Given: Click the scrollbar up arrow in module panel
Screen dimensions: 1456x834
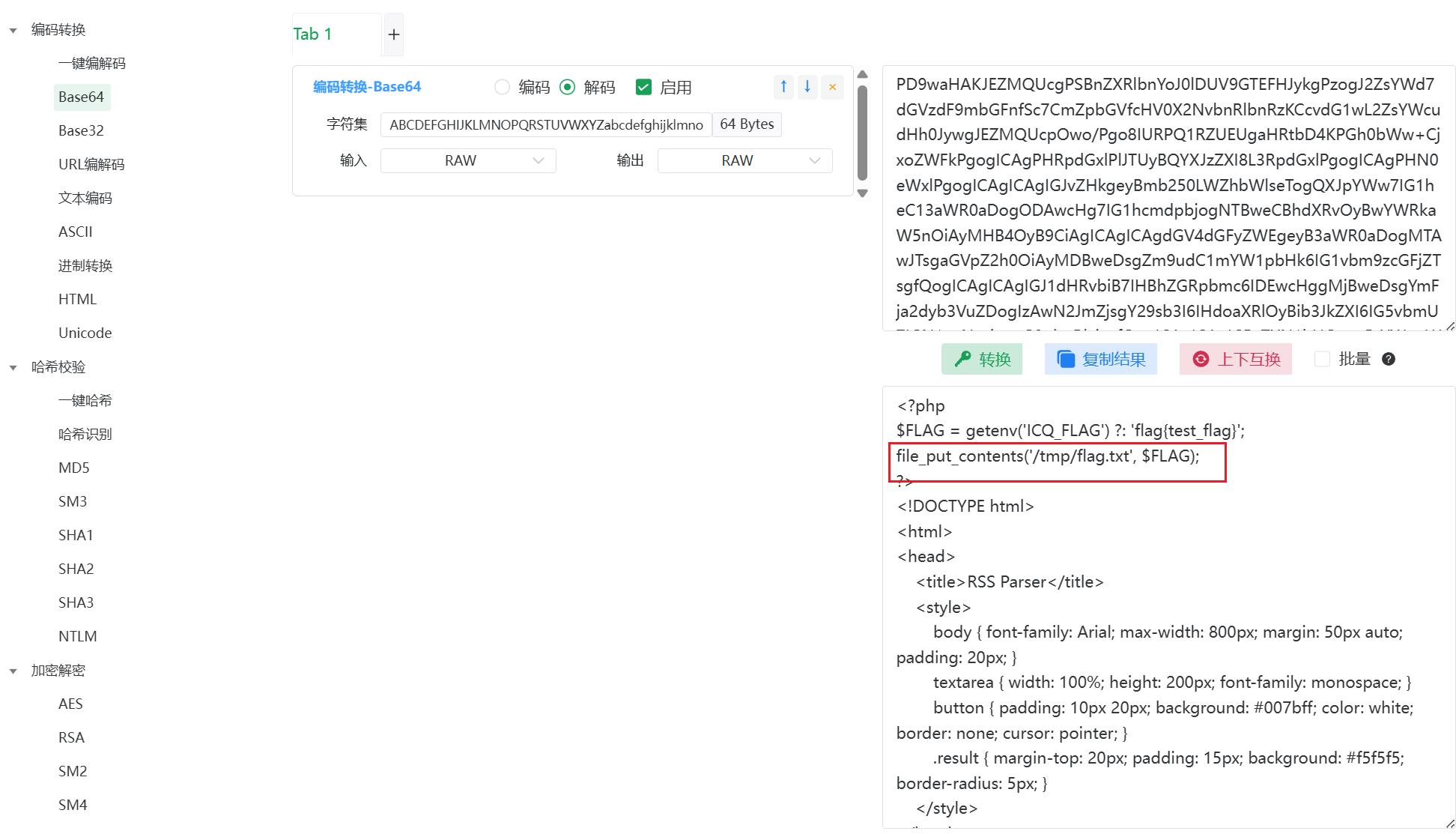Looking at the screenshot, I should (x=862, y=74).
